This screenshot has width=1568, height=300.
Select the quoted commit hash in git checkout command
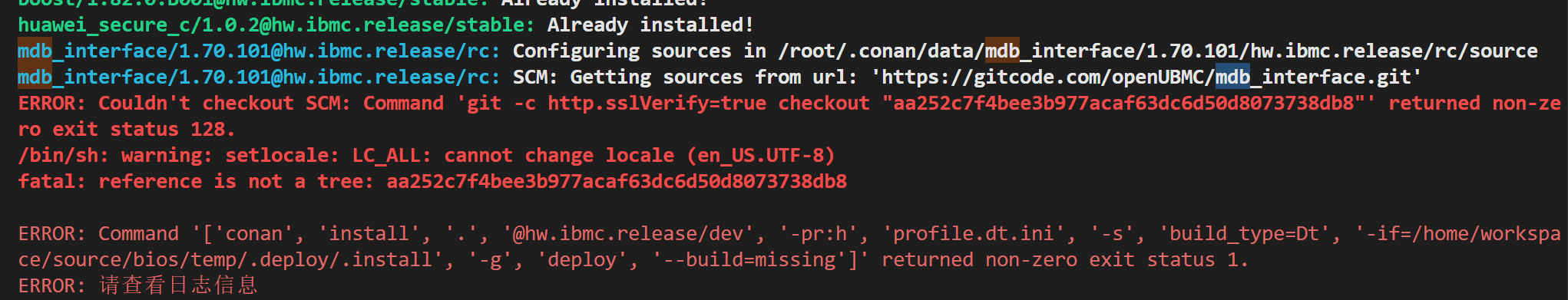1123,104
